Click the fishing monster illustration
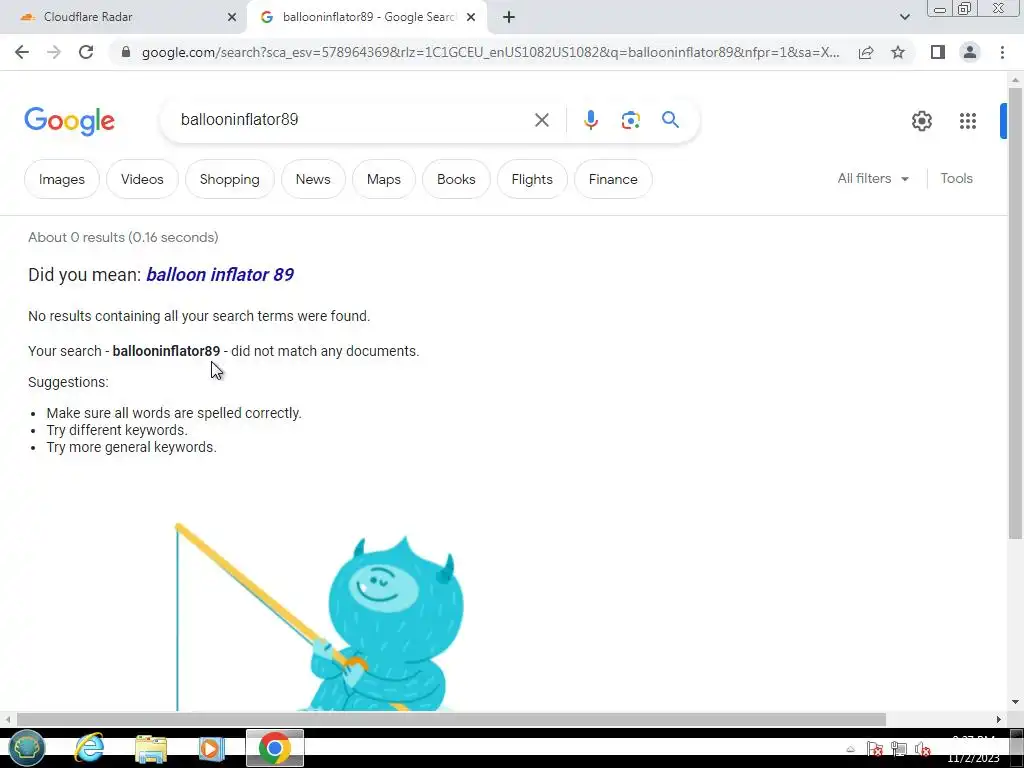 pyautogui.click(x=320, y=617)
